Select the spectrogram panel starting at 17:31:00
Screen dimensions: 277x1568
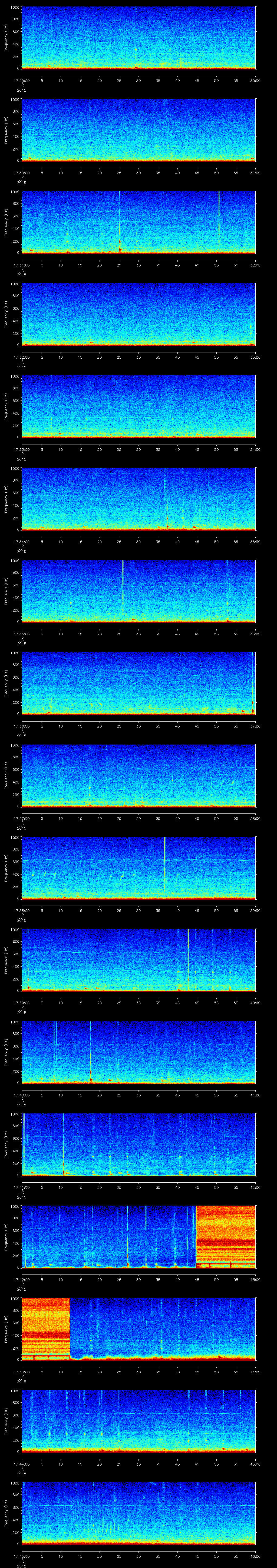coord(138,222)
